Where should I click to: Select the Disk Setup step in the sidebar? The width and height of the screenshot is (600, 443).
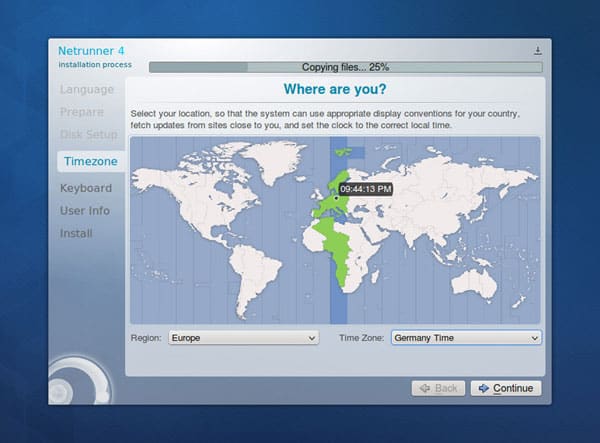click(89, 135)
